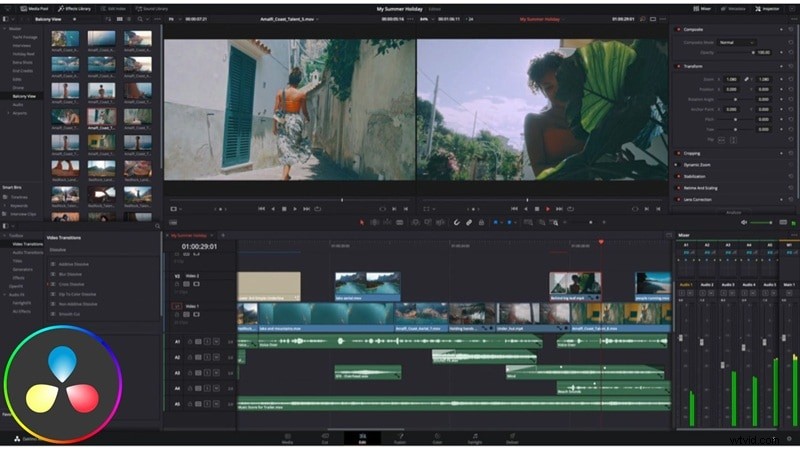Adjust the Opacity slider in Inspector
Image resolution: width=800 pixels, height=450 pixels.
(736, 53)
